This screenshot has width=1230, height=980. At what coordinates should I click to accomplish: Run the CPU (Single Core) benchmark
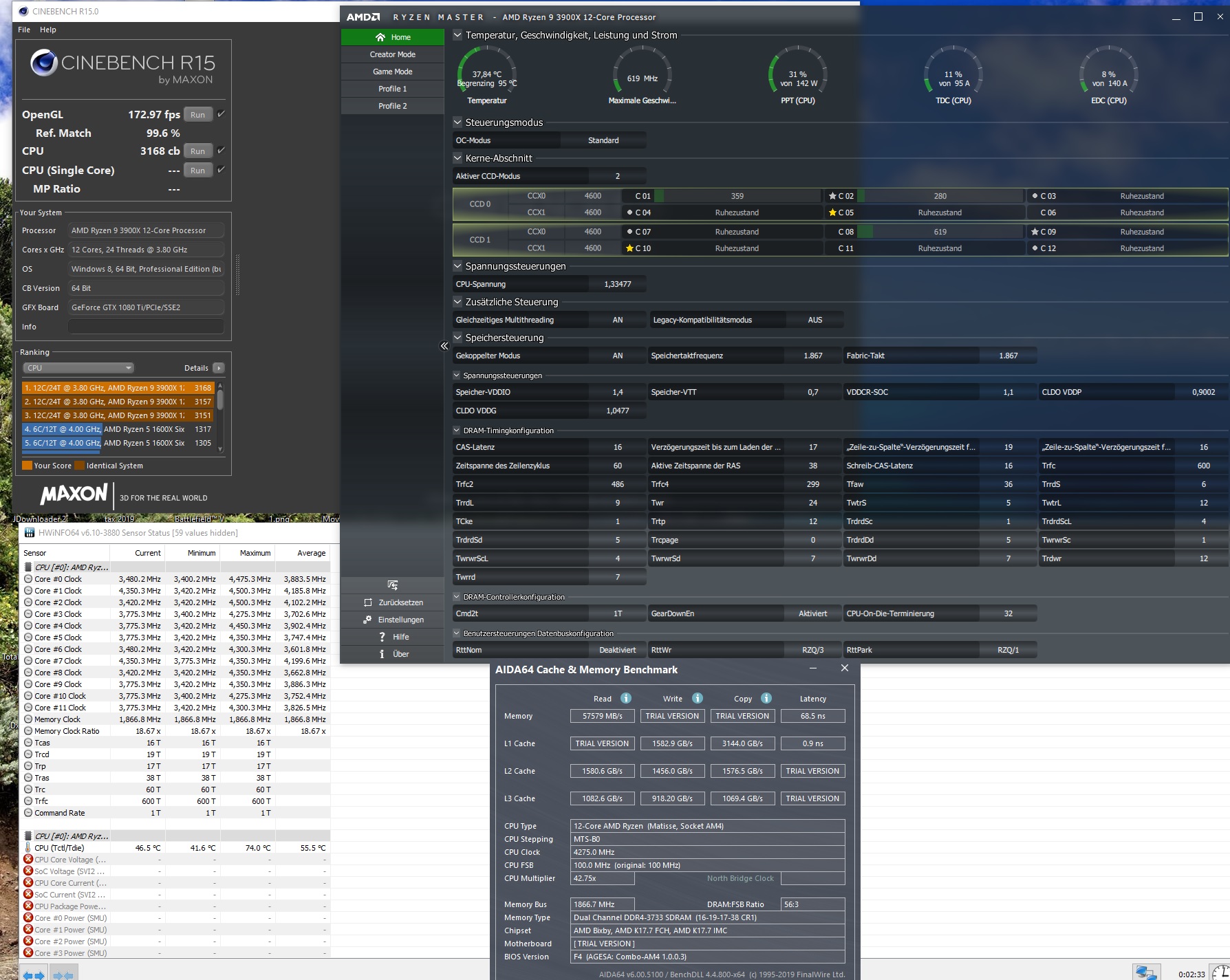198,171
